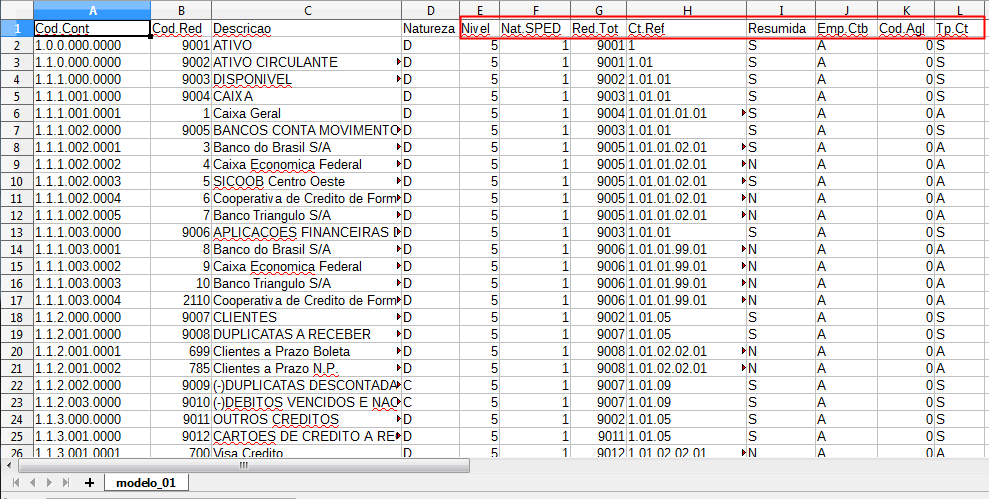Open the modelo_01 sheet tab
This screenshot has width=989, height=499.
click(145, 483)
